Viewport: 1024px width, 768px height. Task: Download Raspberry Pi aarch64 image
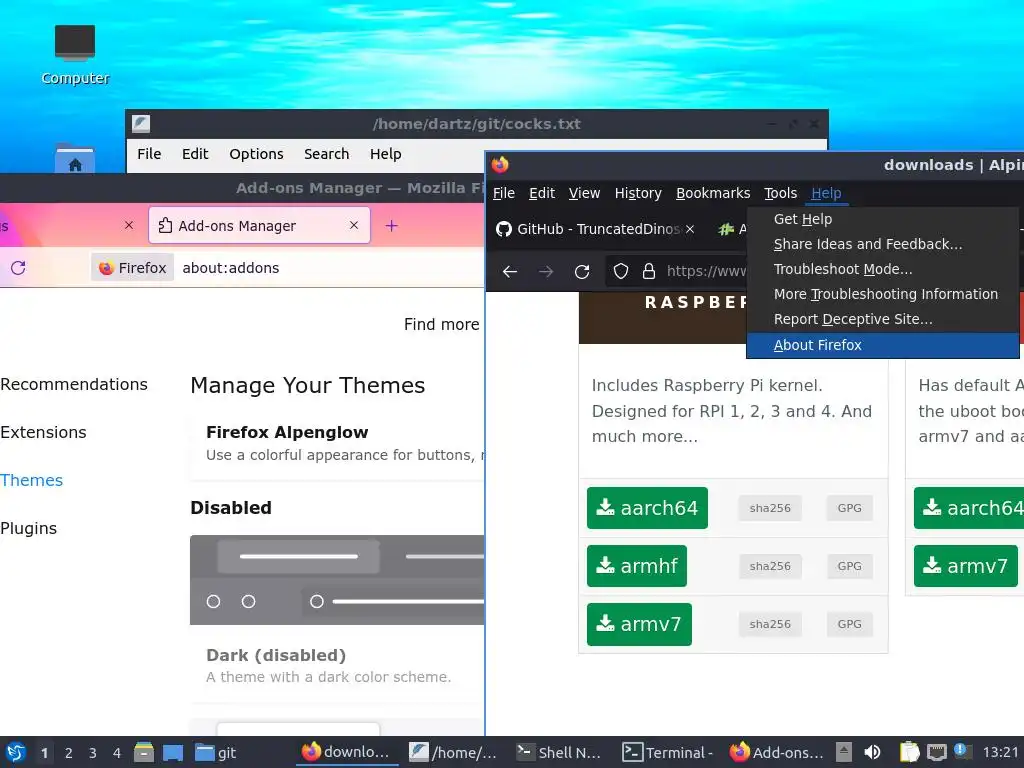point(647,508)
